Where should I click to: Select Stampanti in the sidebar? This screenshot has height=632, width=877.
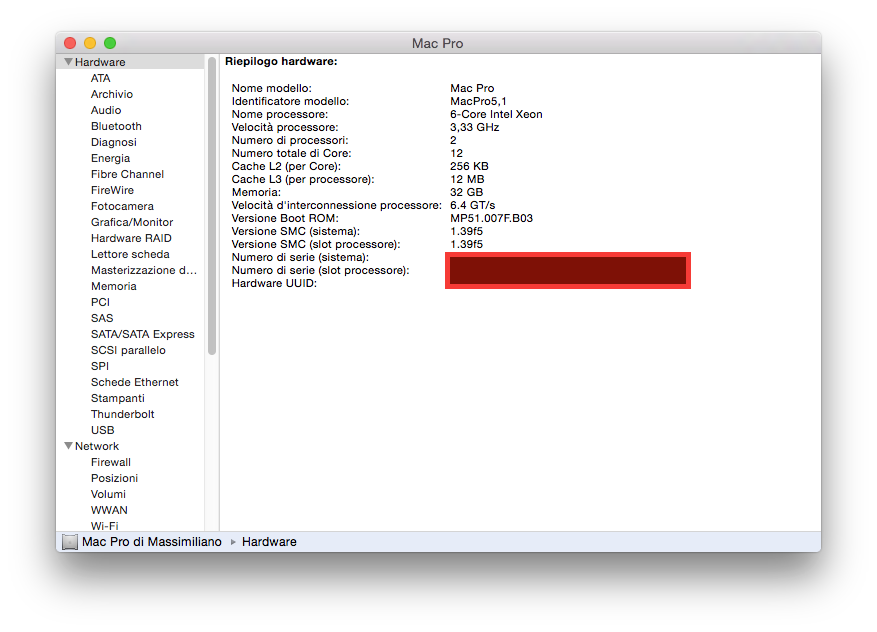point(117,398)
